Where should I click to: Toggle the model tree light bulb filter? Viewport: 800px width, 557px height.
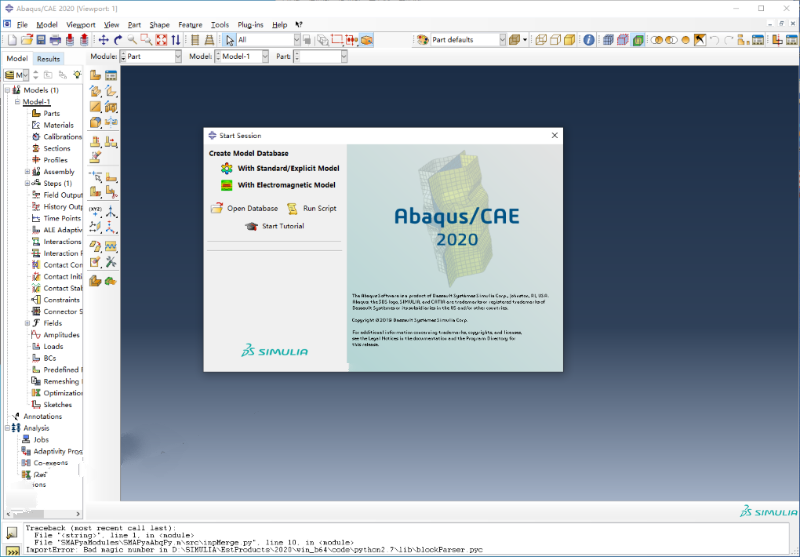point(77,75)
